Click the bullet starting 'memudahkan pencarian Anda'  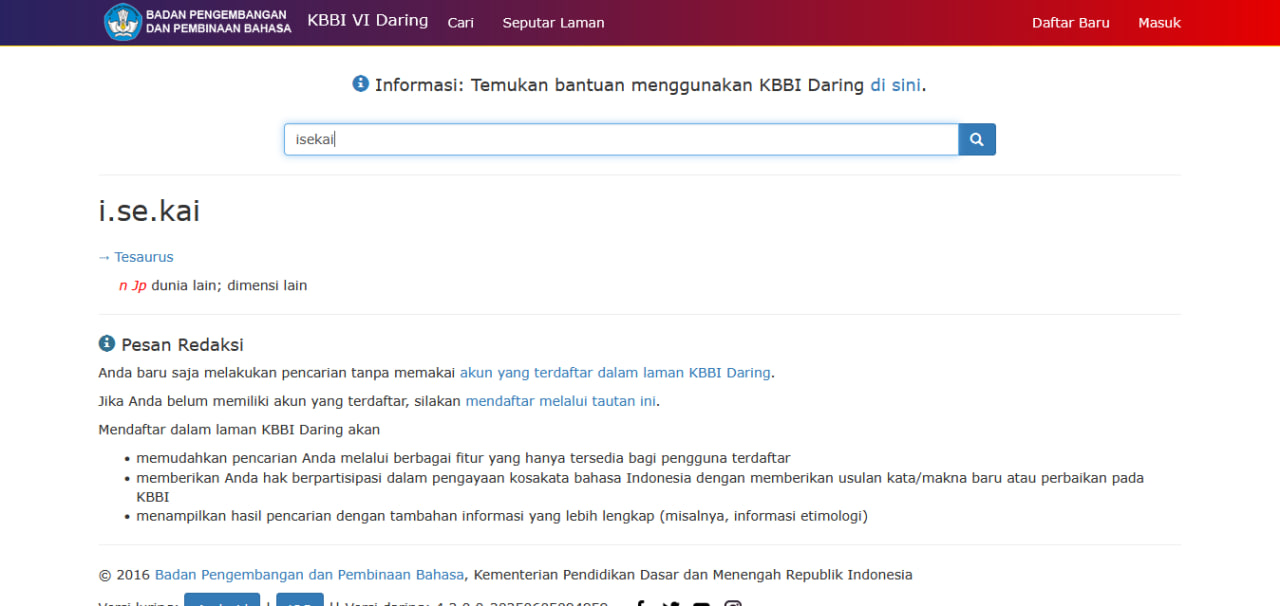(x=464, y=458)
